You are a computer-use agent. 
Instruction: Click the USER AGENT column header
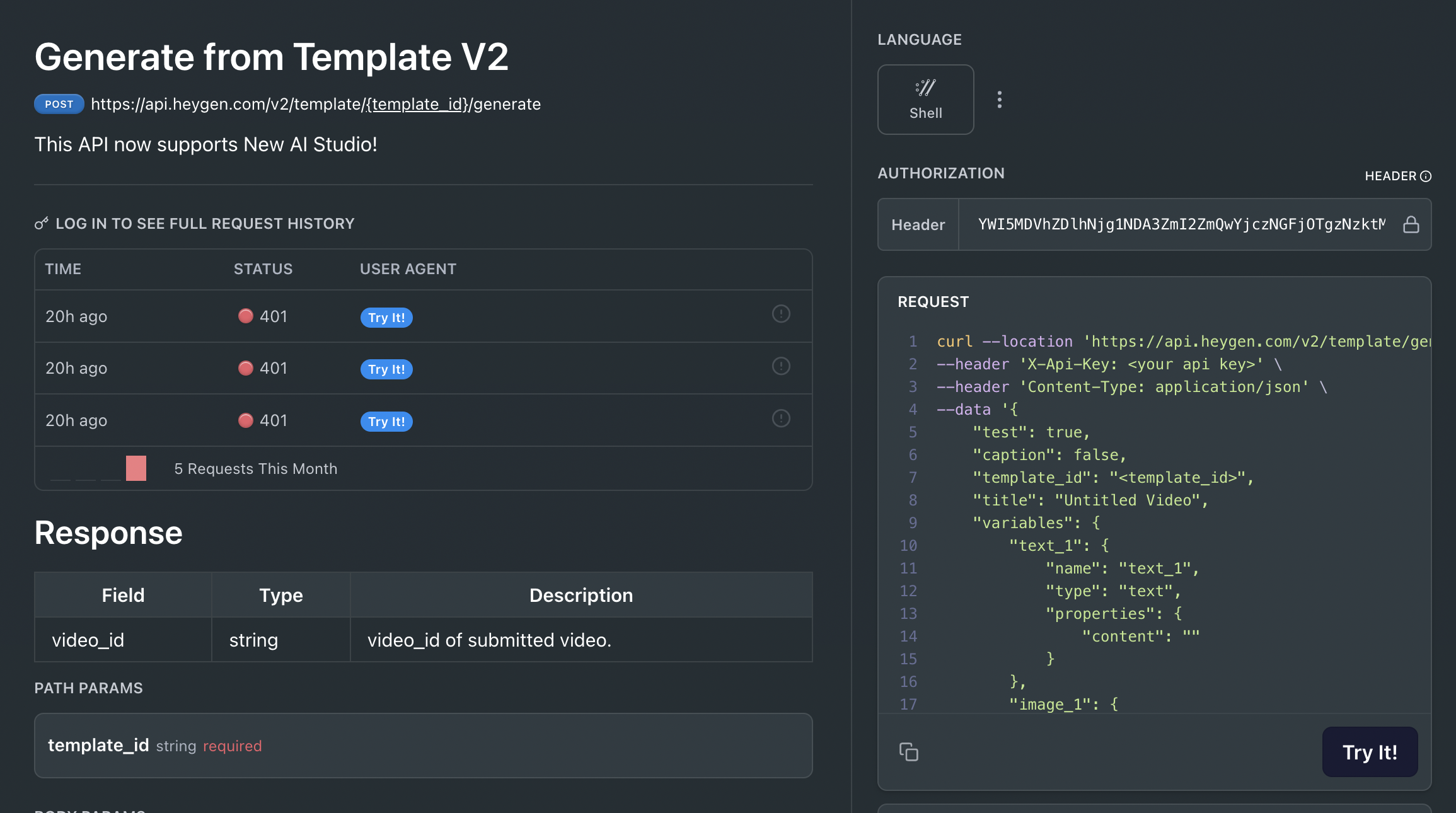[408, 269]
